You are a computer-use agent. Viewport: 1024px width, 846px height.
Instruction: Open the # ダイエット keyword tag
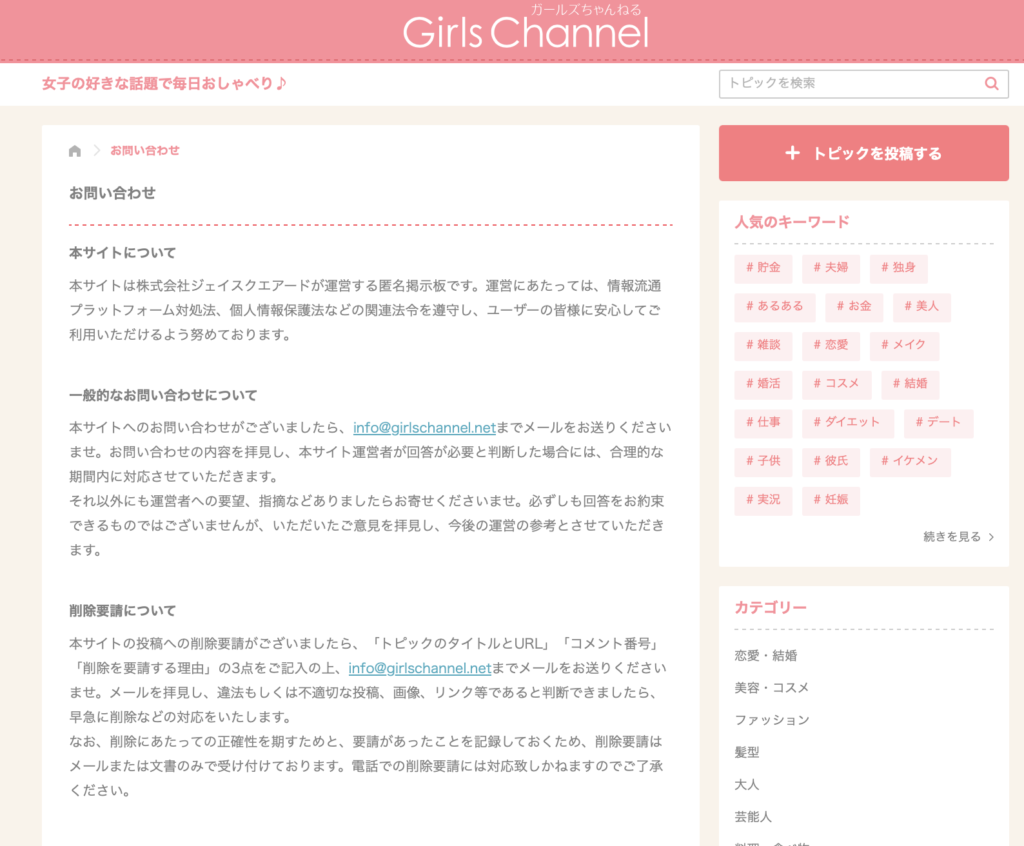(846, 423)
